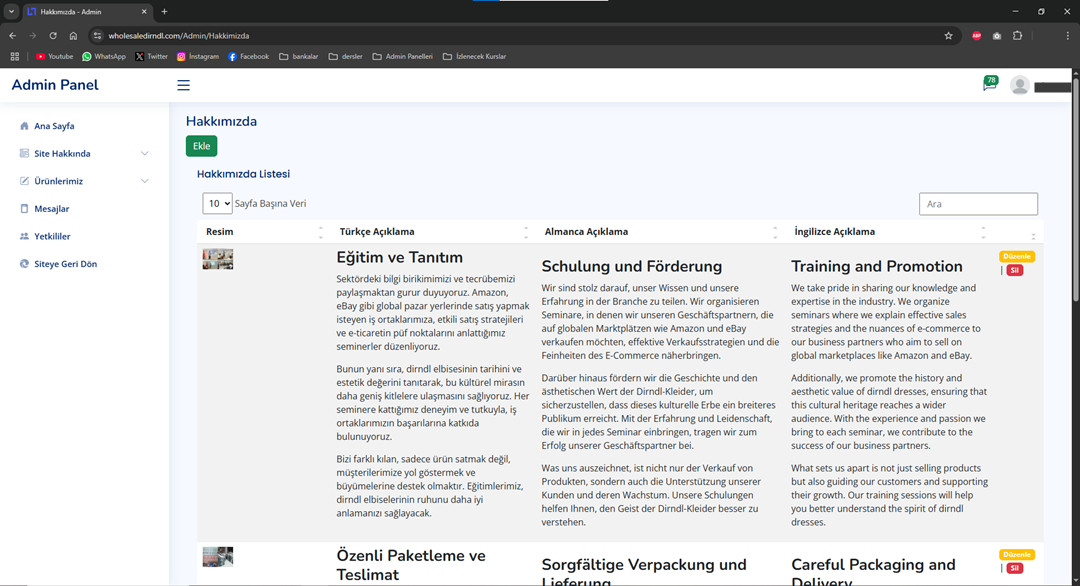This screenshot has height=586, width=1080.
Task: Go to Mesajlar in the sidebar
Action: pos(51,209)
